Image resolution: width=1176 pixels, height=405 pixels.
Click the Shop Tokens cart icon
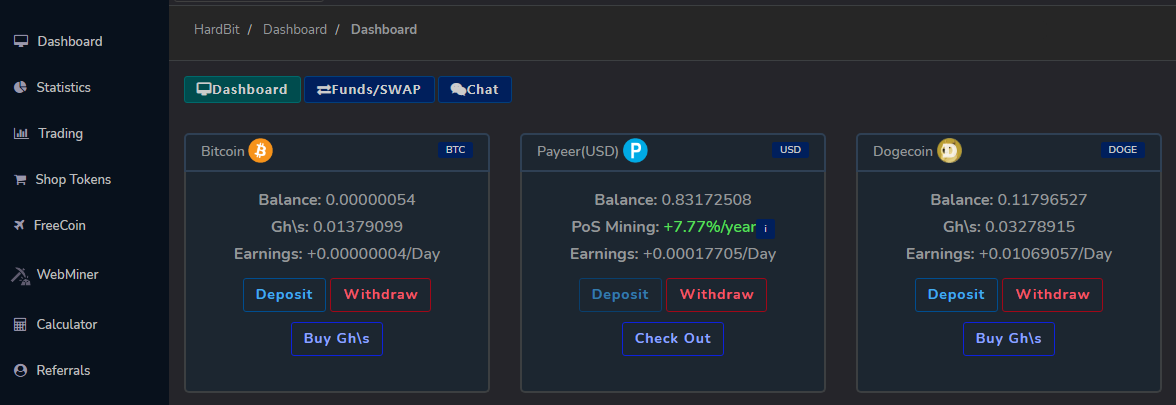[20, 180]
